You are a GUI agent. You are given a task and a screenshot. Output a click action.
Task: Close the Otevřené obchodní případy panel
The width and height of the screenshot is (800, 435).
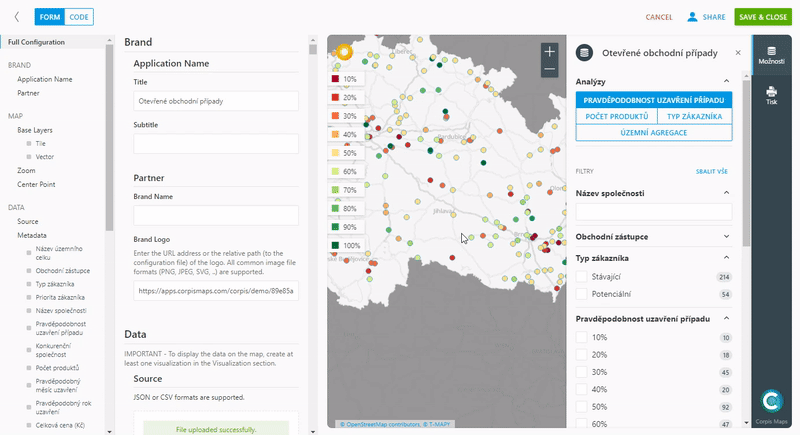point(738,53)
